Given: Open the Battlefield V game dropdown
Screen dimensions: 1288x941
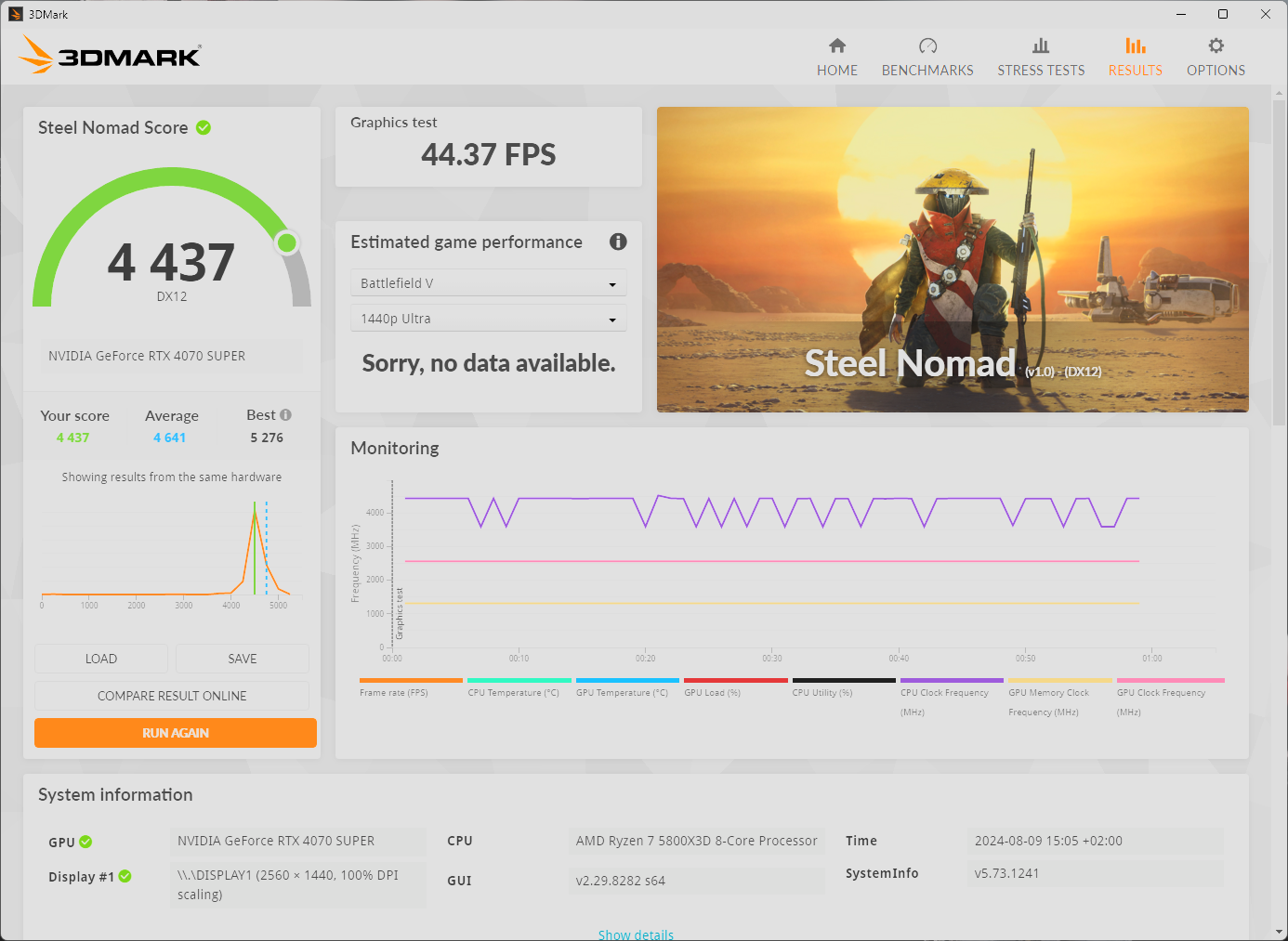Looking at the screenshot, I should pyautogui.click(x=489, y=283).
